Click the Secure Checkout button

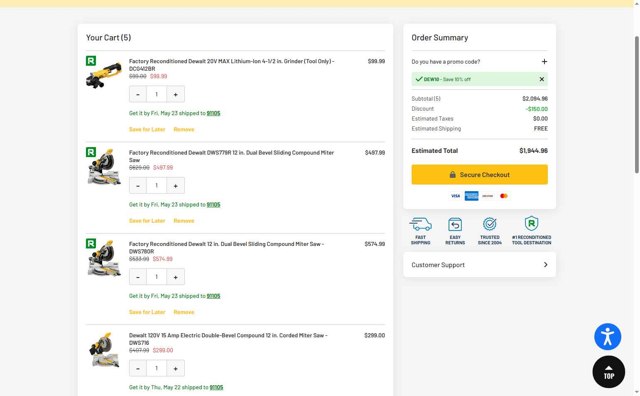coord(480,175)
